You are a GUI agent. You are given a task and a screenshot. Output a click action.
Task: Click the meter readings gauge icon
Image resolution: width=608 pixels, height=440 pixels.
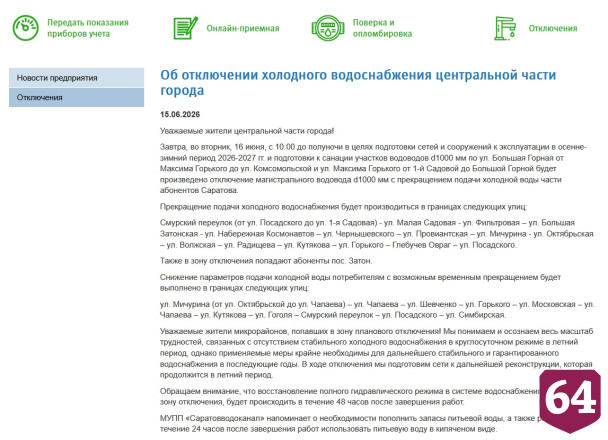tap(26, 28)
